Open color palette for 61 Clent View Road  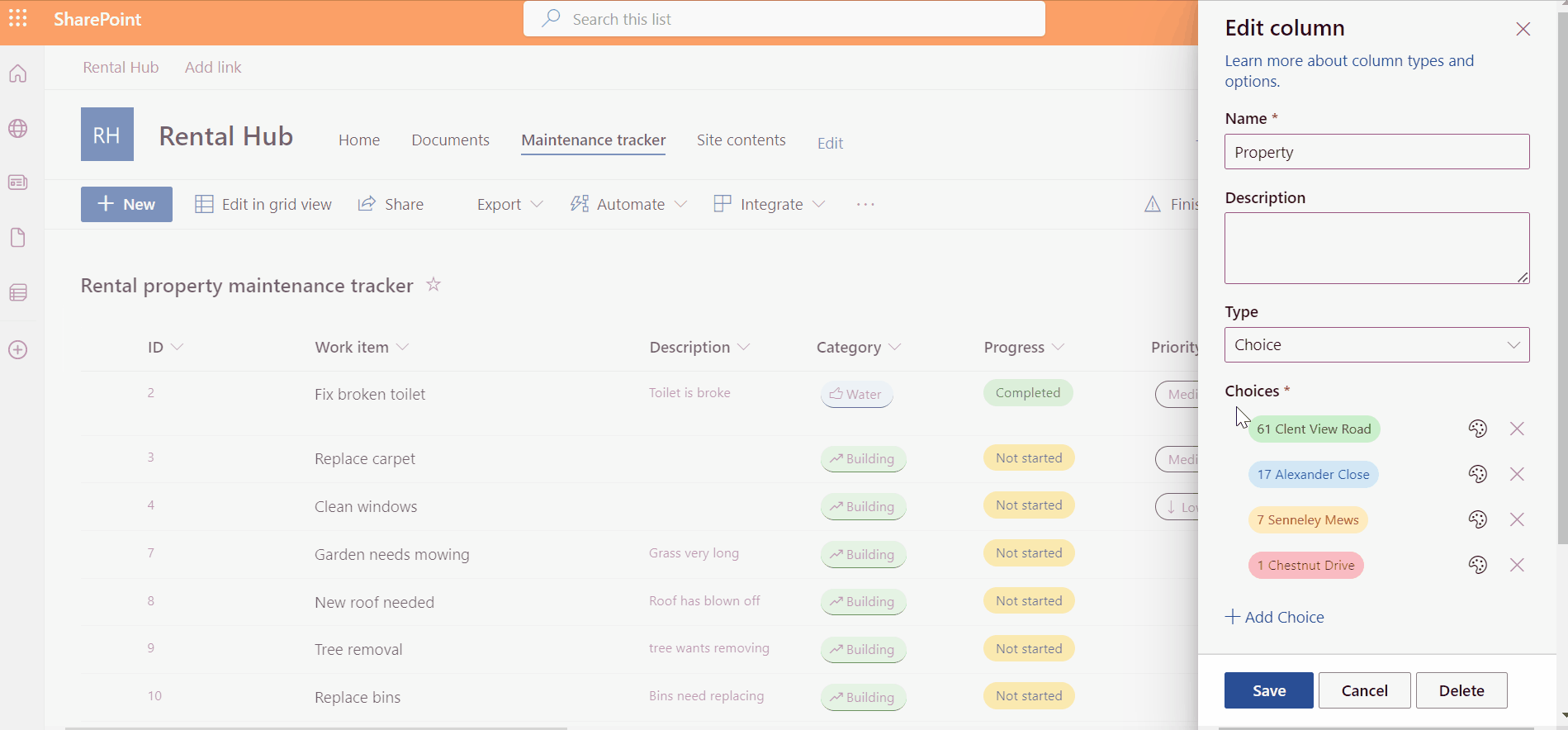[x=1478, y=429]
